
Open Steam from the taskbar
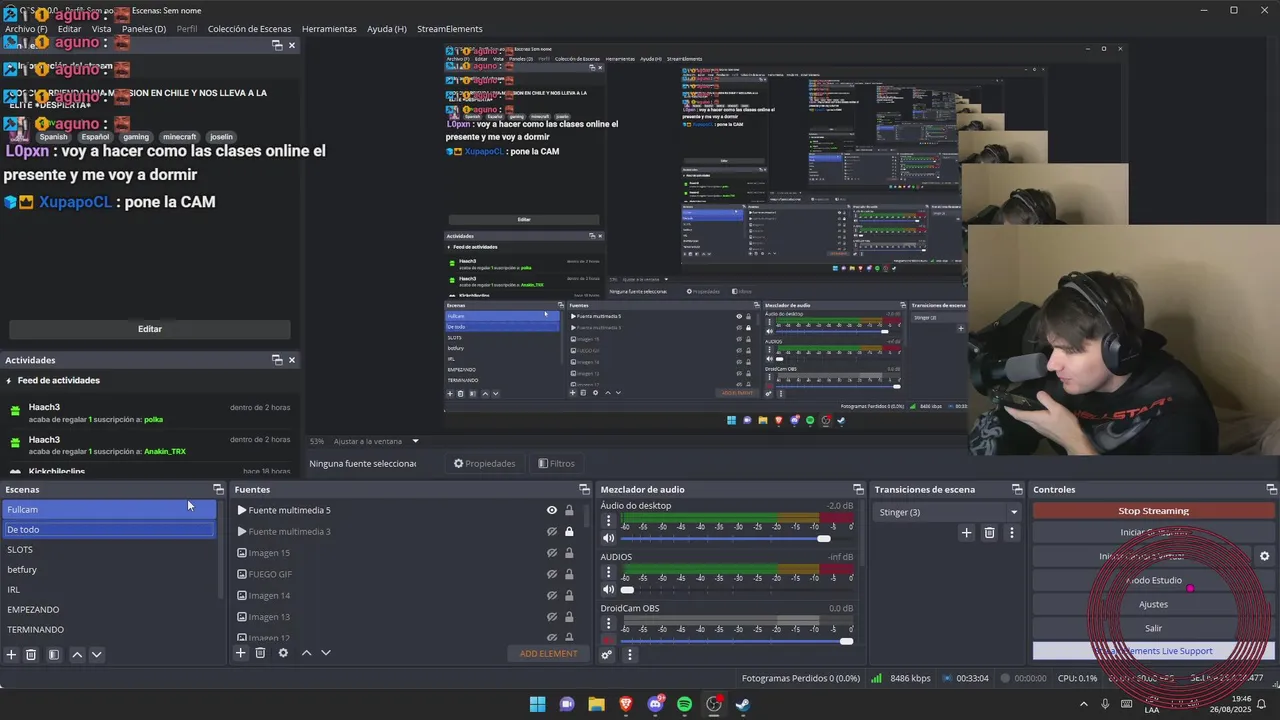[743, 704]
